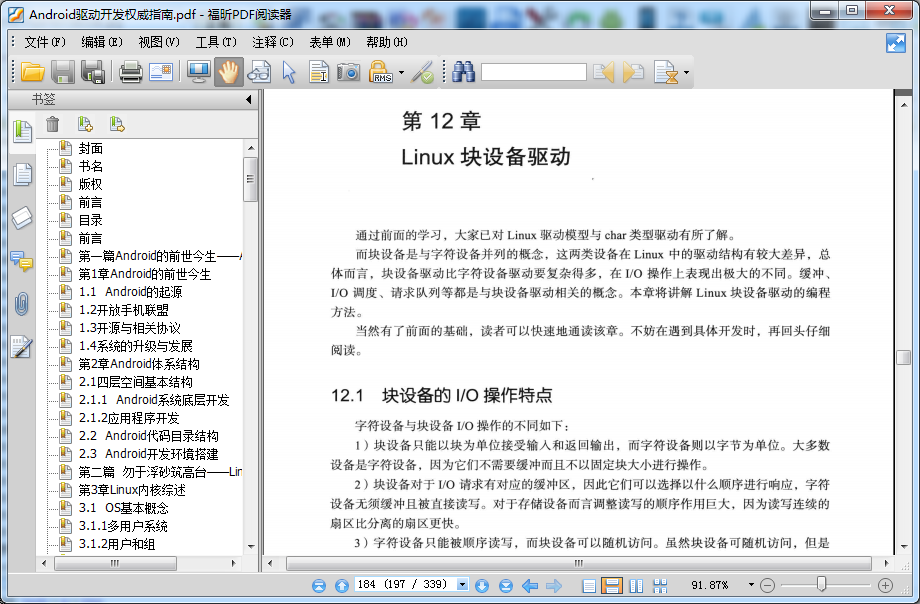Select the 目录 bookmark
The height and width of the screenshot is (604, 920).
(90, 220)
